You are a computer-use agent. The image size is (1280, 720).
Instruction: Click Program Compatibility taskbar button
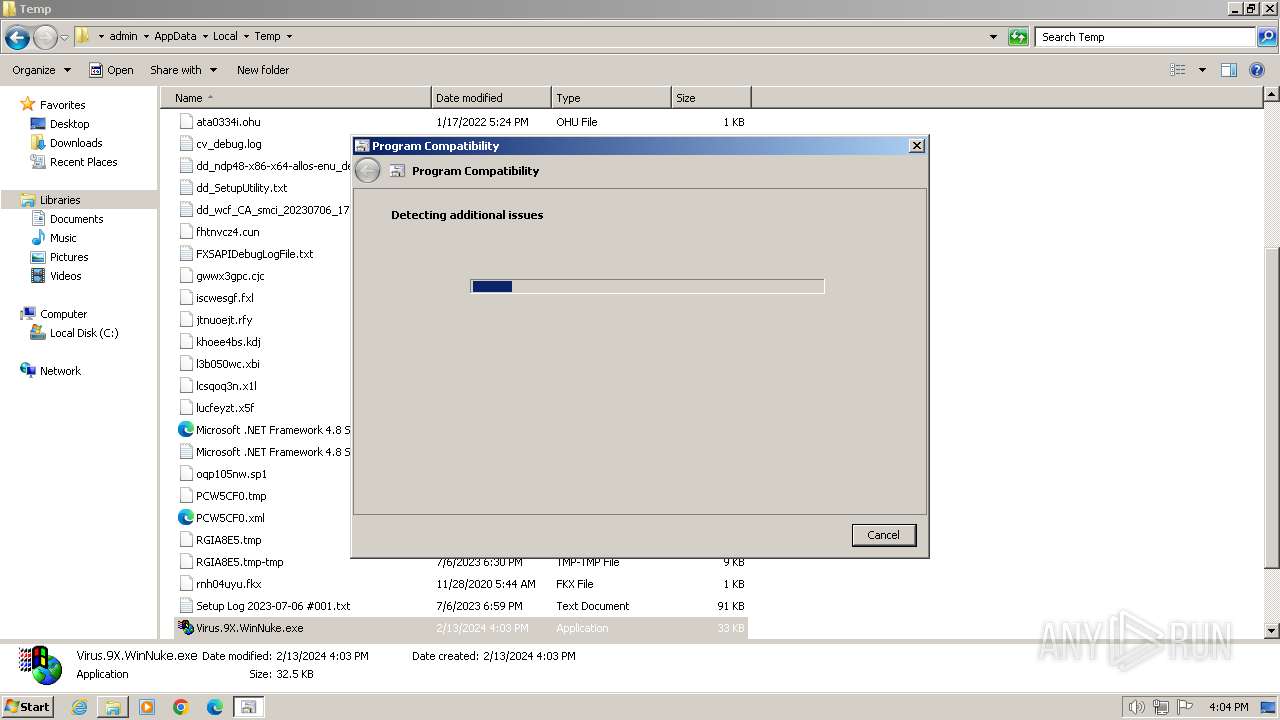coord(248,707)
